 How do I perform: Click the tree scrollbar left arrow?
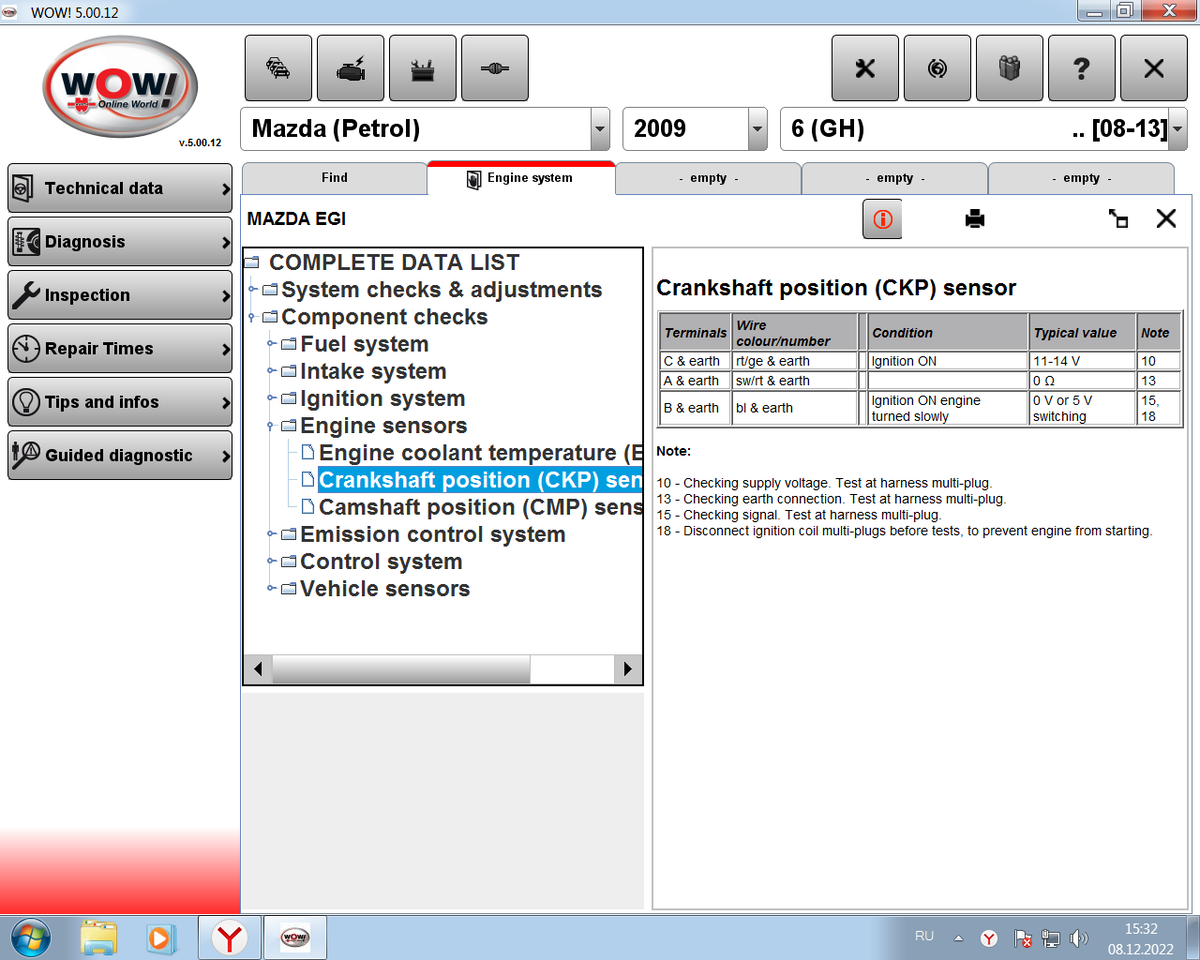click(x=258, y=669)
